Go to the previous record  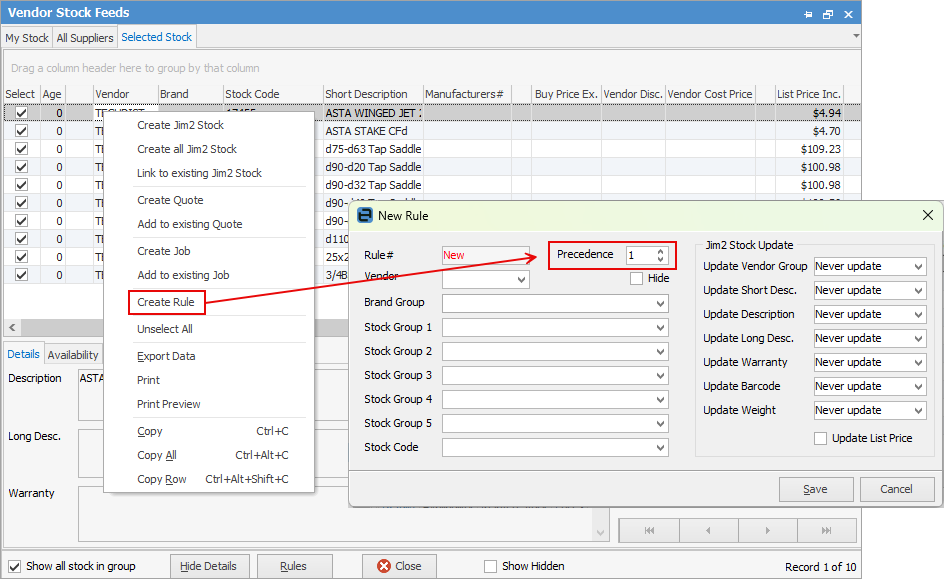tap(709, 530)
